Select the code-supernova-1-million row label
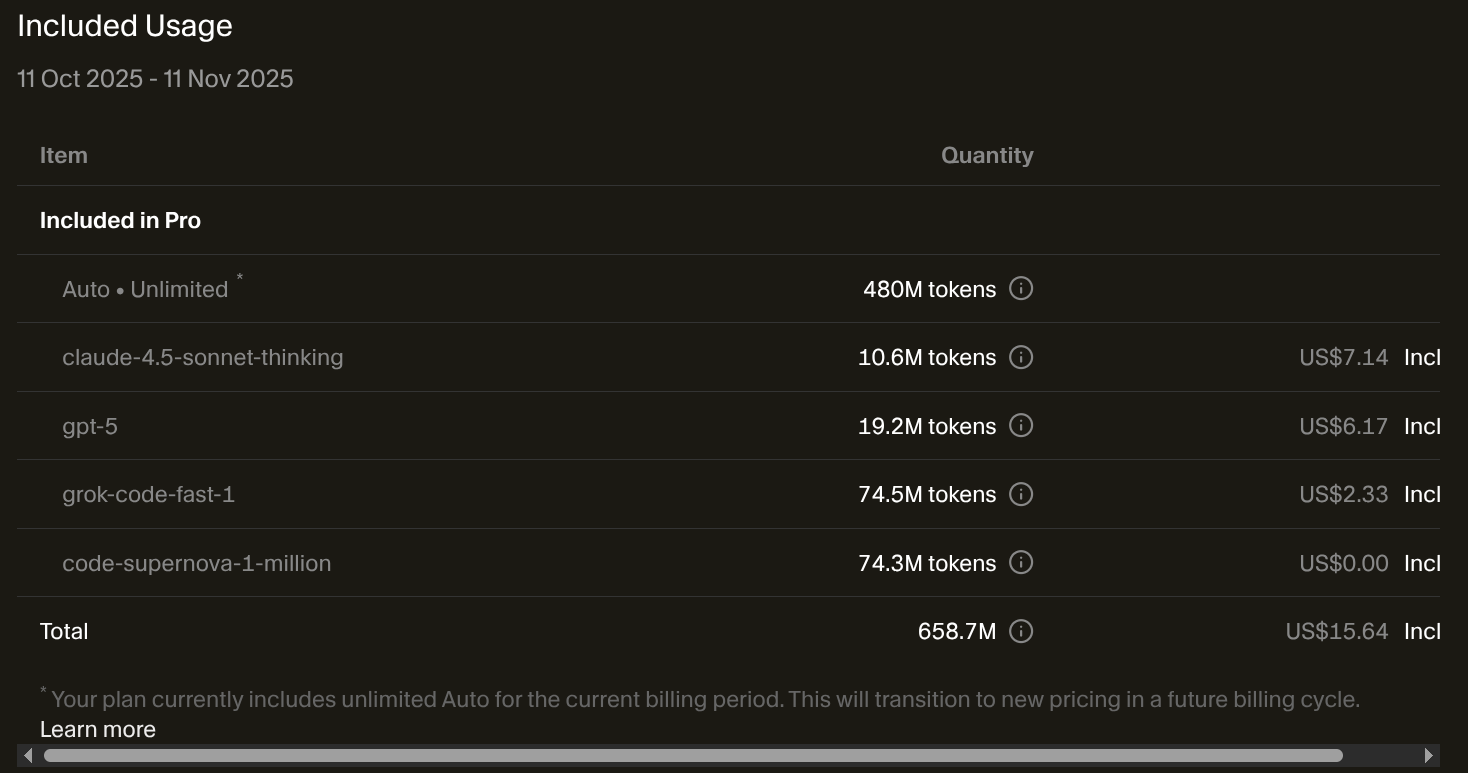Viewport: 1468px width, 773px height. (x=196, y=564)
